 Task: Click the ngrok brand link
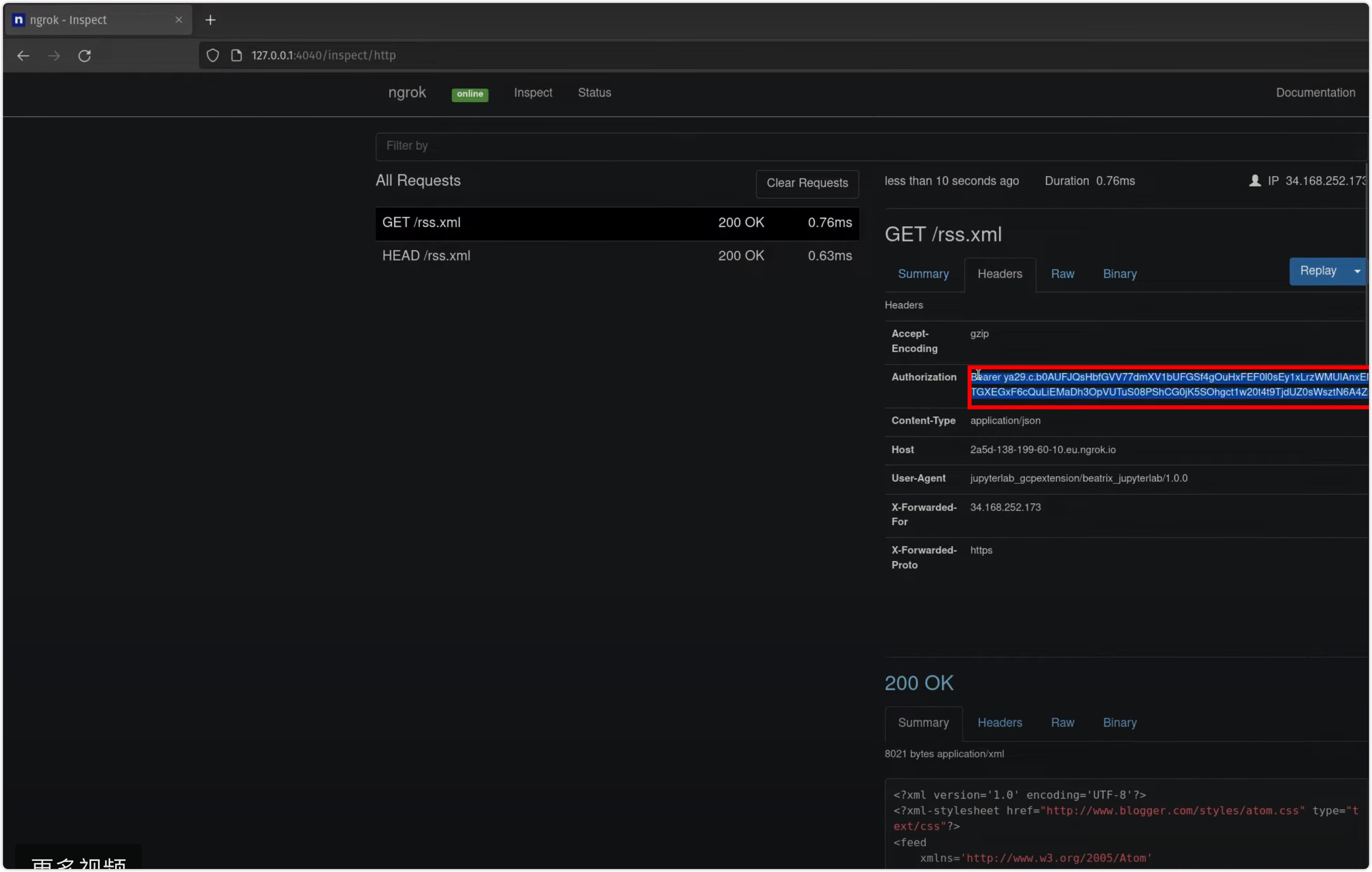407,92
